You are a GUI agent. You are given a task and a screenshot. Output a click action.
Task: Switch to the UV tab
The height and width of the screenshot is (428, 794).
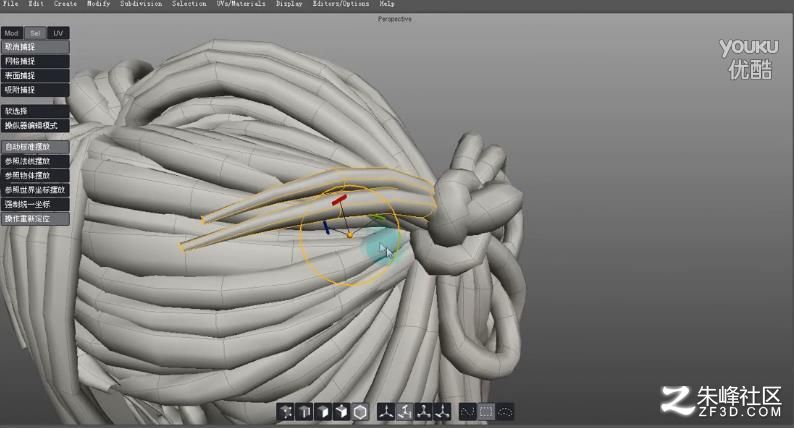(58, 33)
